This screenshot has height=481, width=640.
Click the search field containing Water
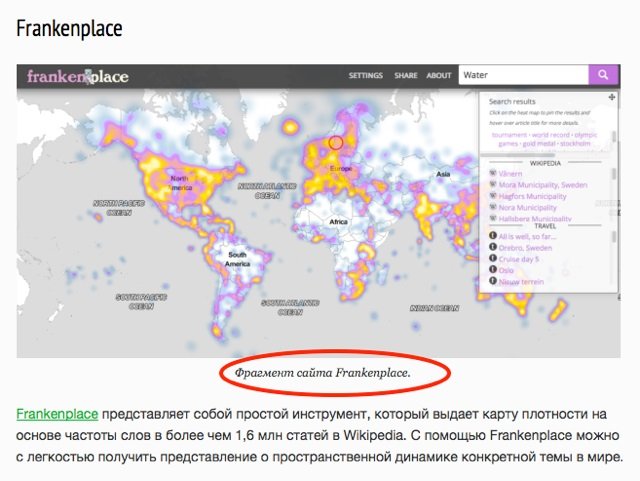[x=524, y=75]
